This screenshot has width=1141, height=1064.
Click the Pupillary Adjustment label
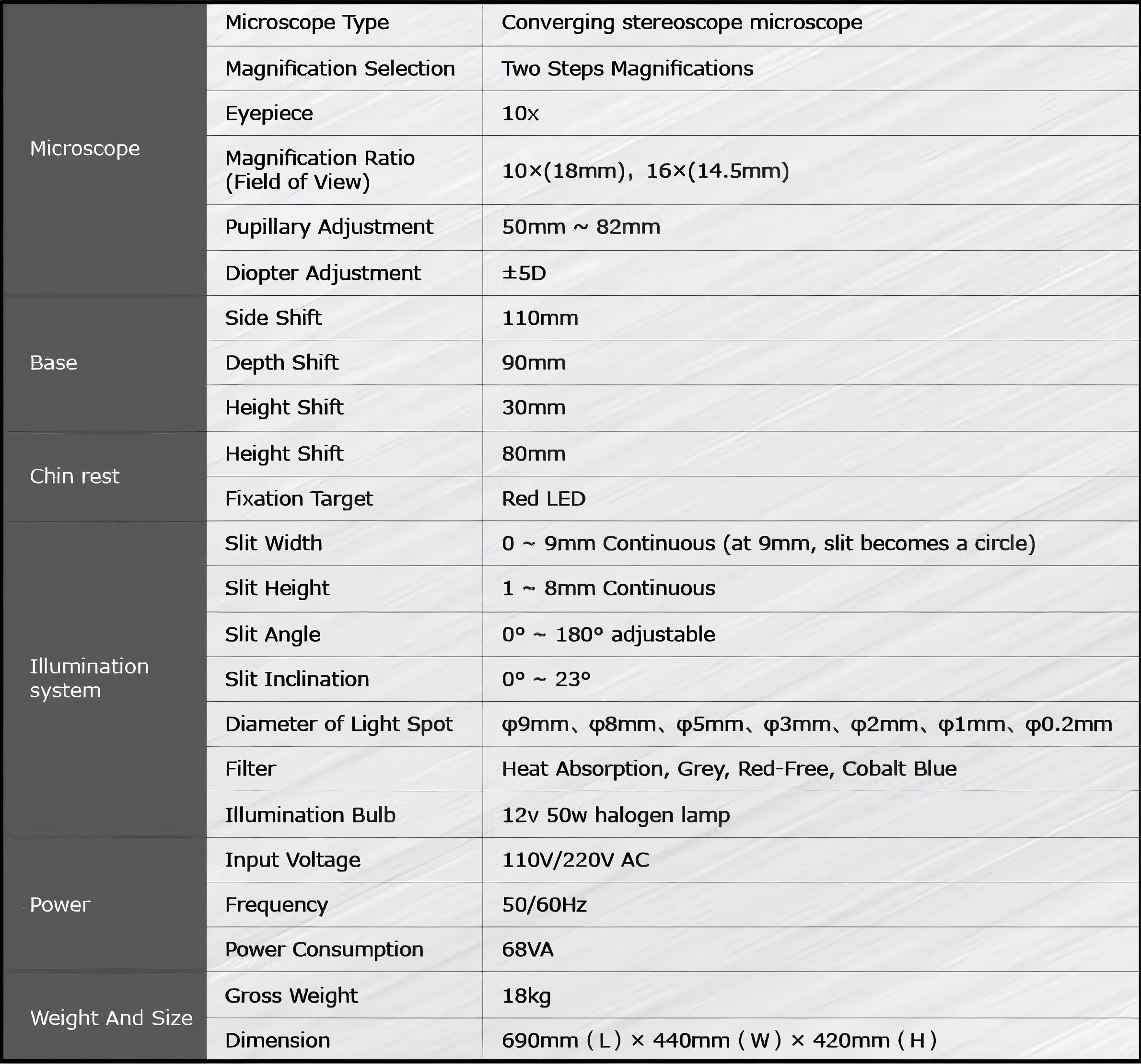pos(329,227)
